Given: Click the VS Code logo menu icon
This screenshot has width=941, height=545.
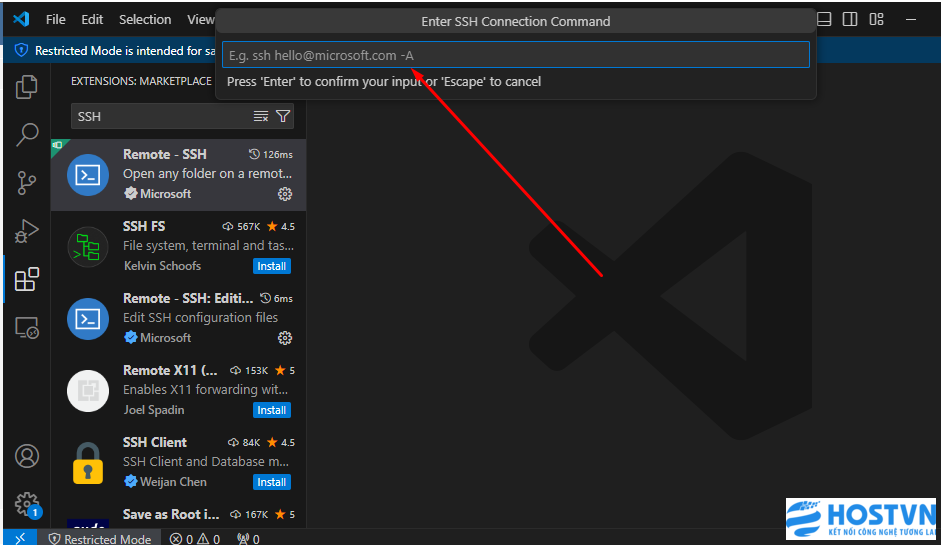Looking at the screenshot, I should (x=21, y=19).
